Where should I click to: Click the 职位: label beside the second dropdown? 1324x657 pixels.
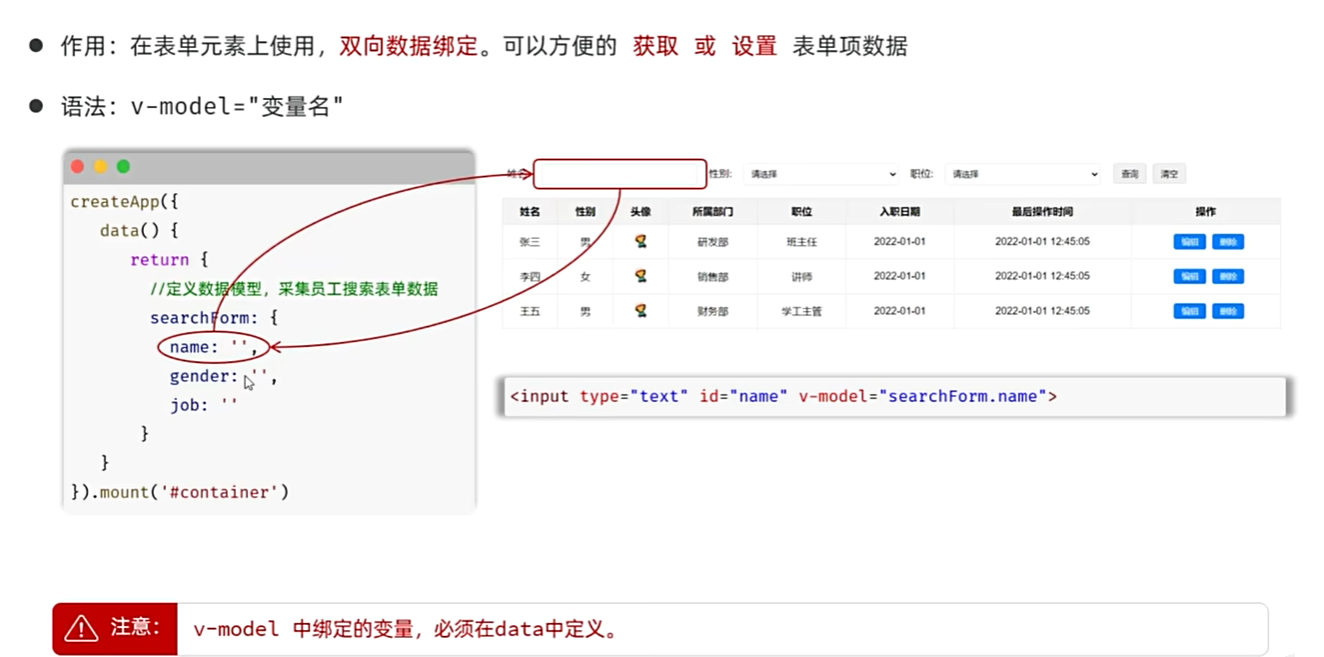921,174
